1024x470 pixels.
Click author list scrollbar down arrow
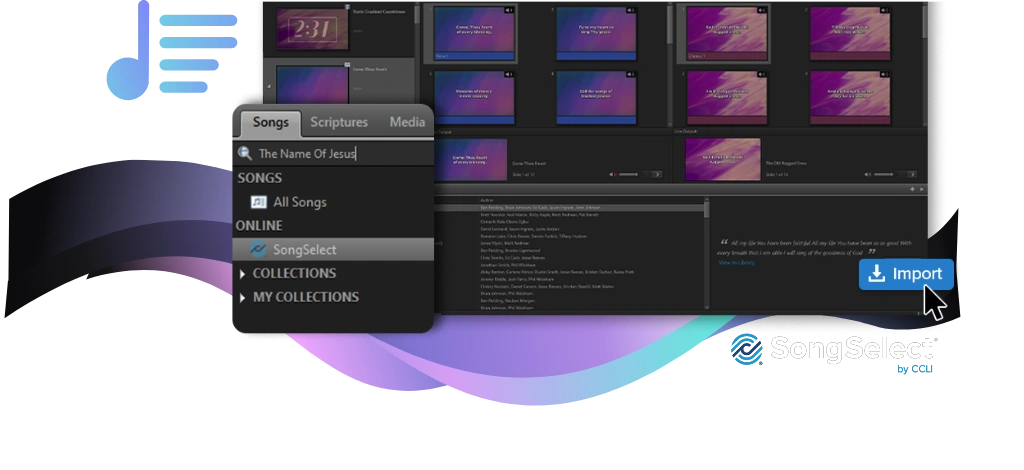706,306
